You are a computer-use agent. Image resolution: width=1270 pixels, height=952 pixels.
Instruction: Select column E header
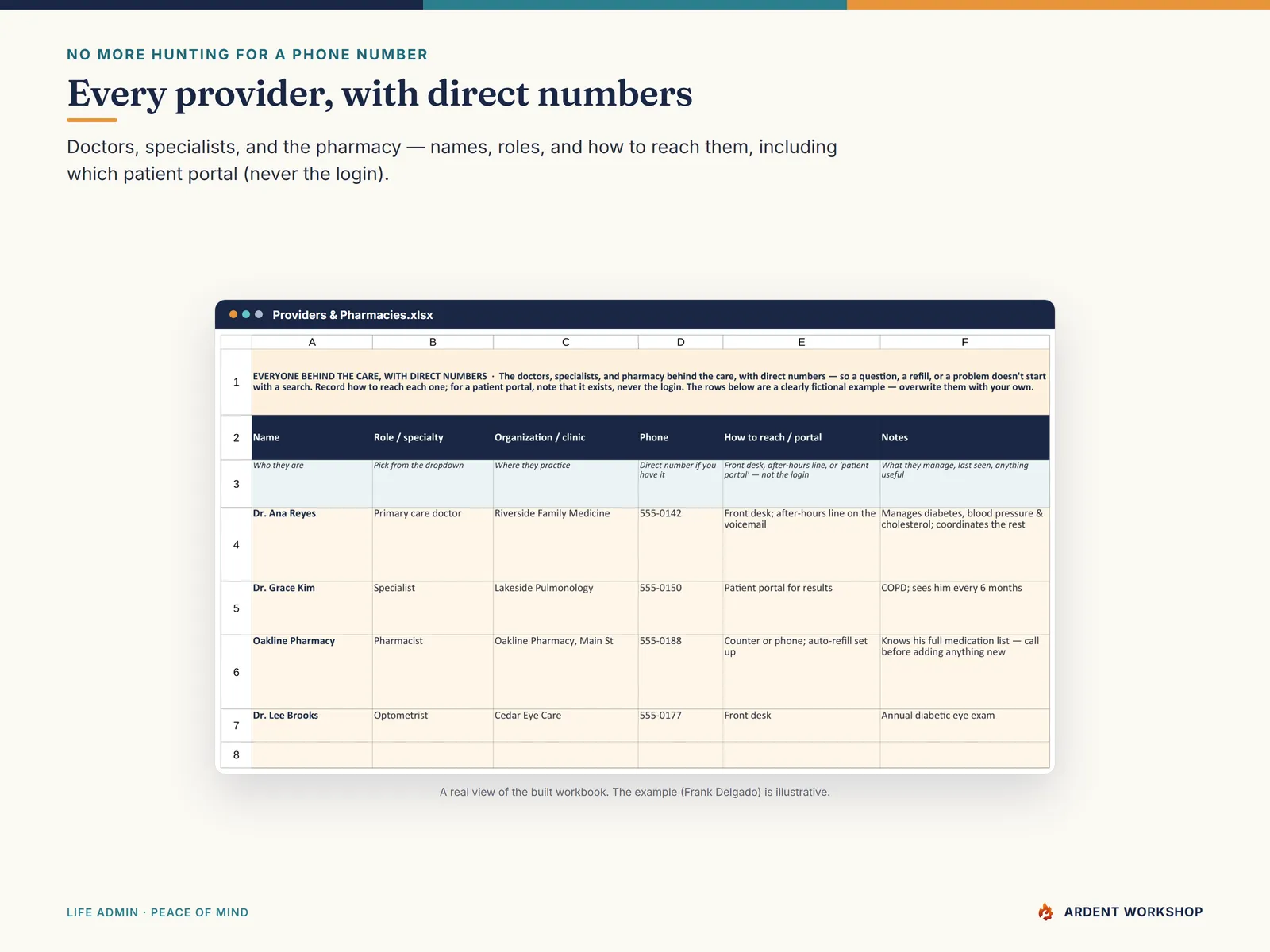click(802, 342)
